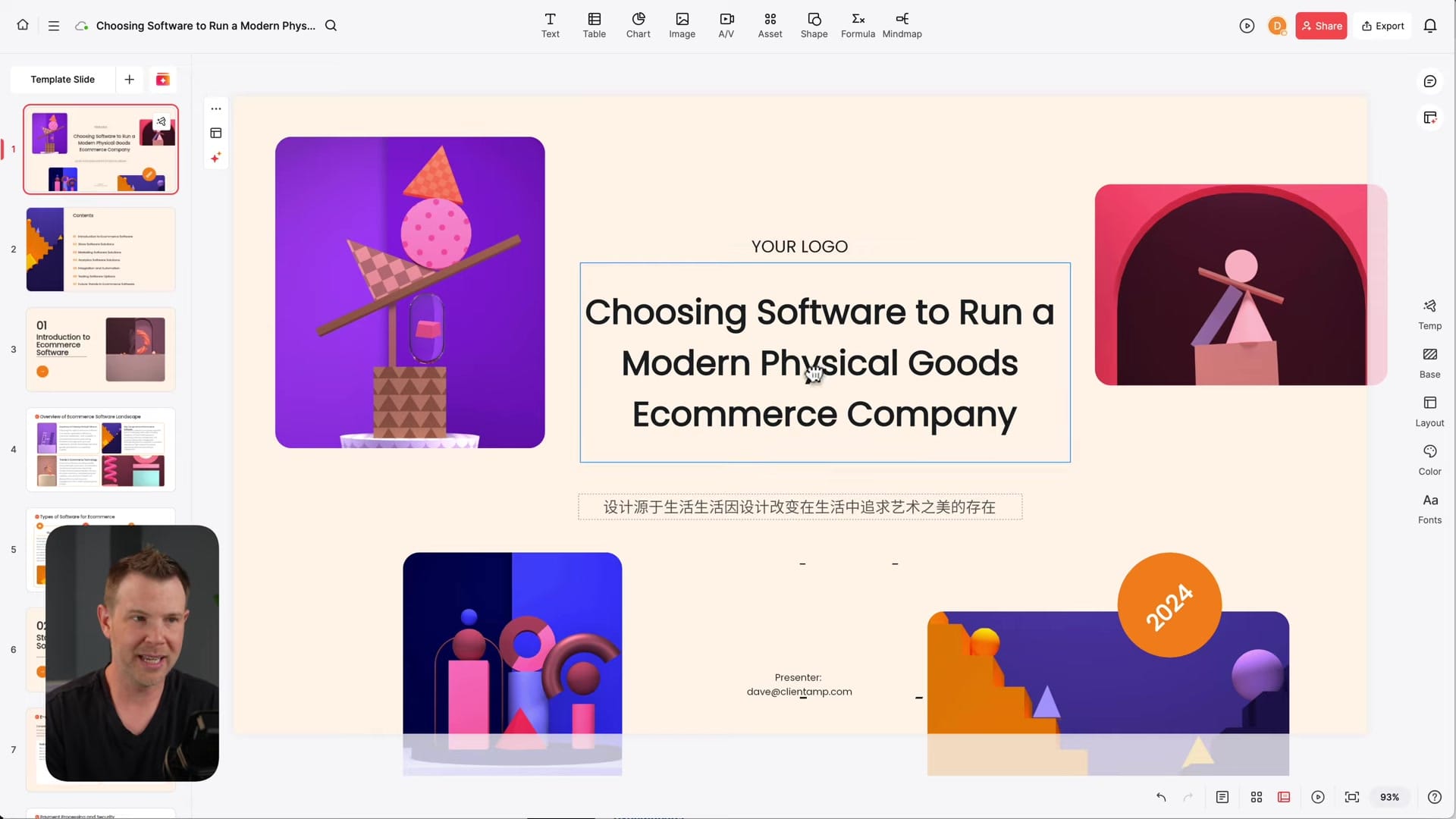Click the redo arrow
This screenshot has width=1456, height=819.
tap(1188, 797)
